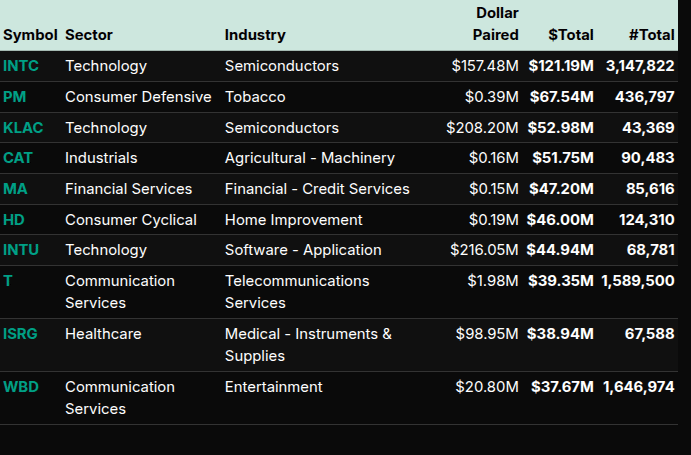
Task: Open the INTU symbol link
Action: click(21, 250)
